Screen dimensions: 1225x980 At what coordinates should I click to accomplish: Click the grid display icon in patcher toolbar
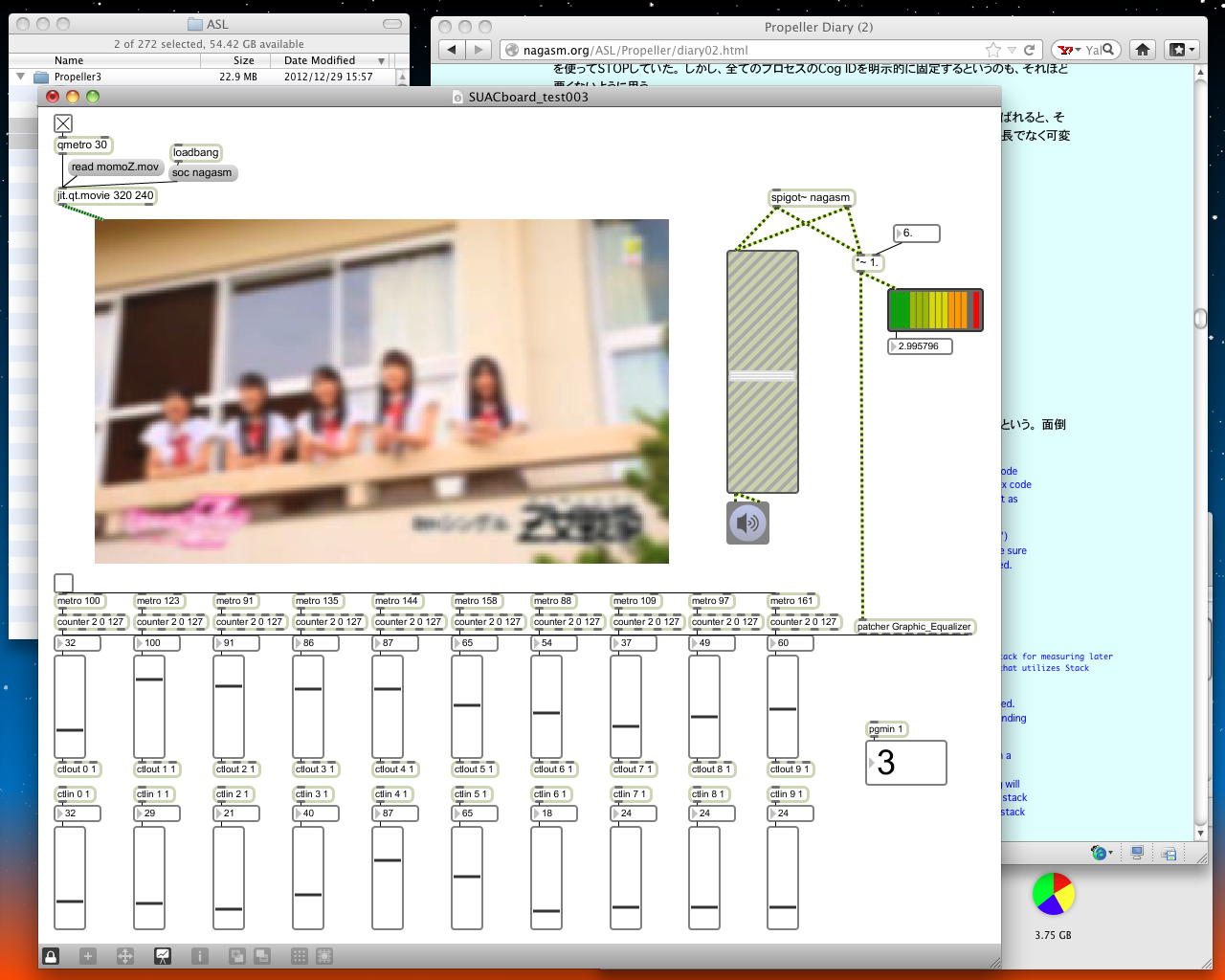[x=299, y=955]
